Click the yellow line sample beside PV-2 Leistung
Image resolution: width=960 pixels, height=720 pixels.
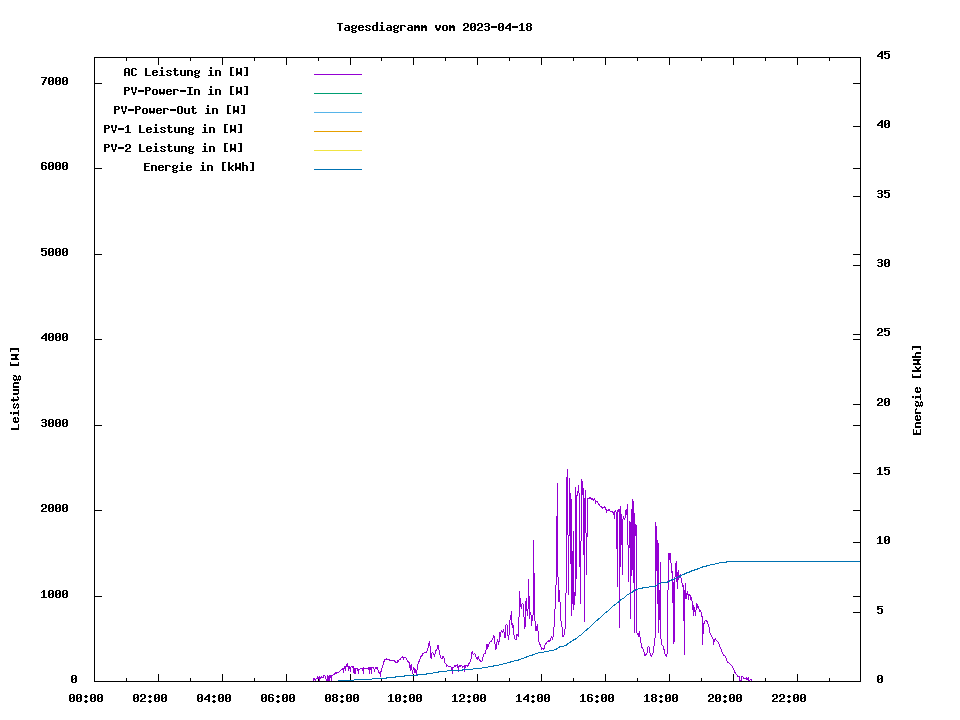337,150
